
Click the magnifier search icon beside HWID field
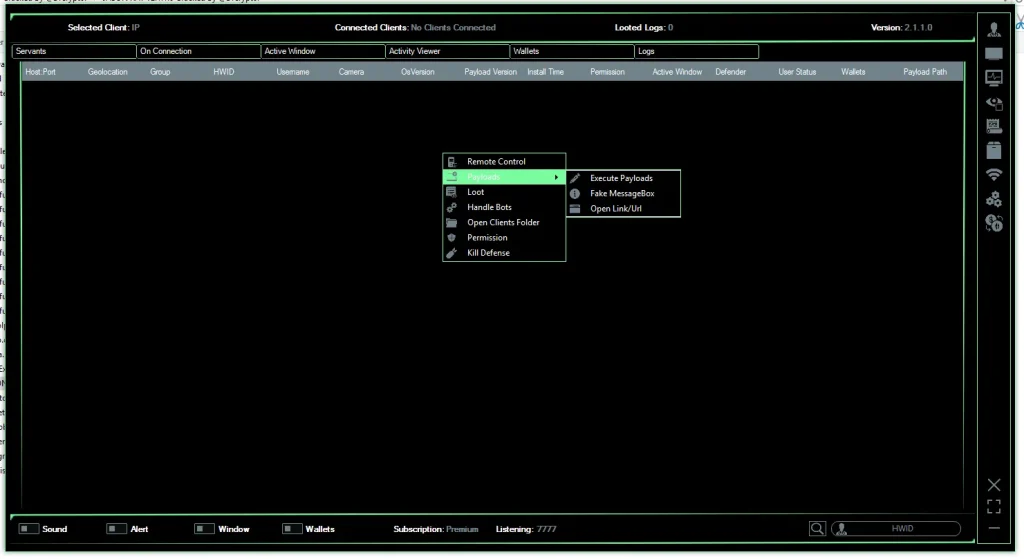click(x=817, y=529)
